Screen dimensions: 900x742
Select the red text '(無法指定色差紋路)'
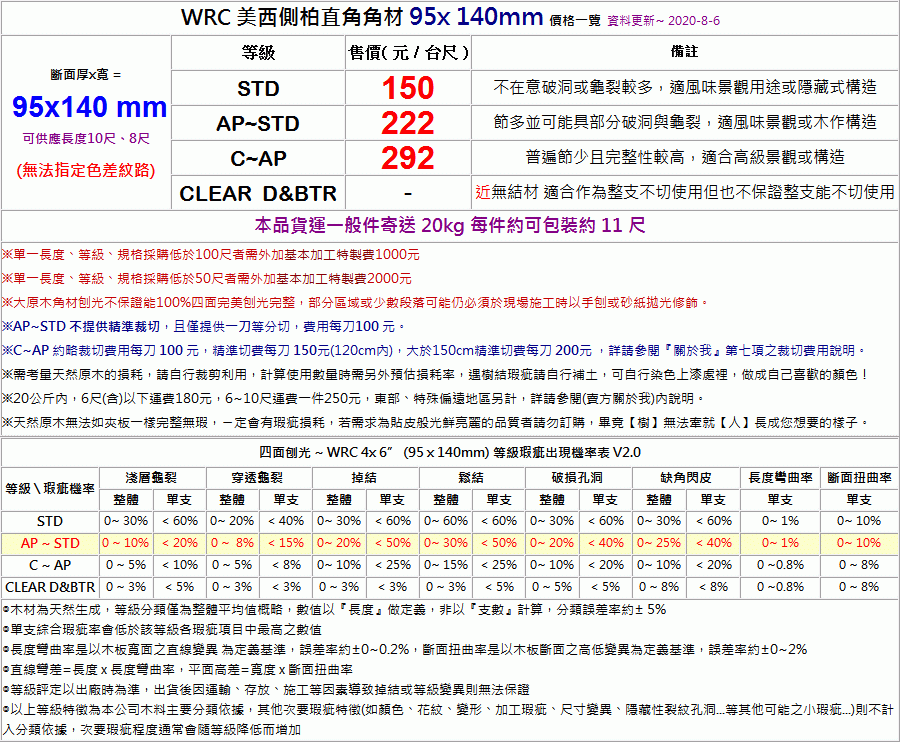coord(86,170)
